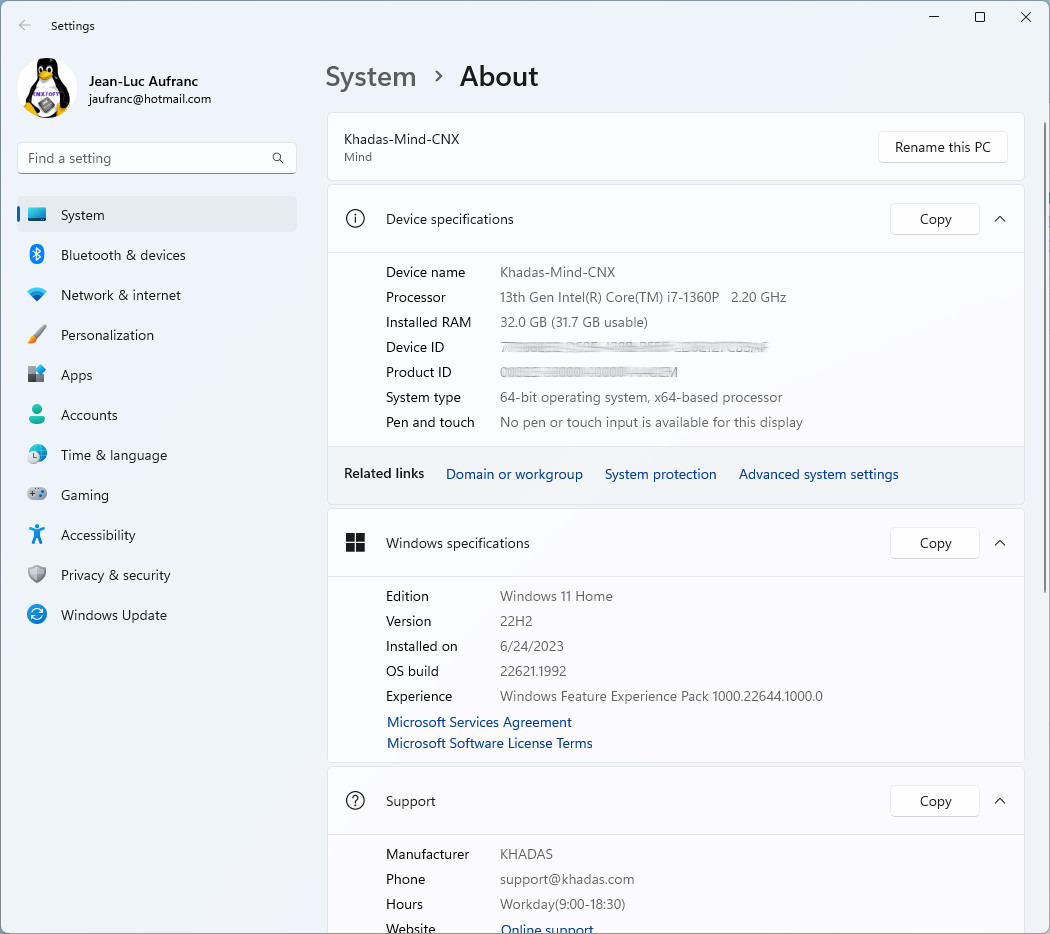
Task: Click the 64-bit operating system value
Action: click(641, 397)
